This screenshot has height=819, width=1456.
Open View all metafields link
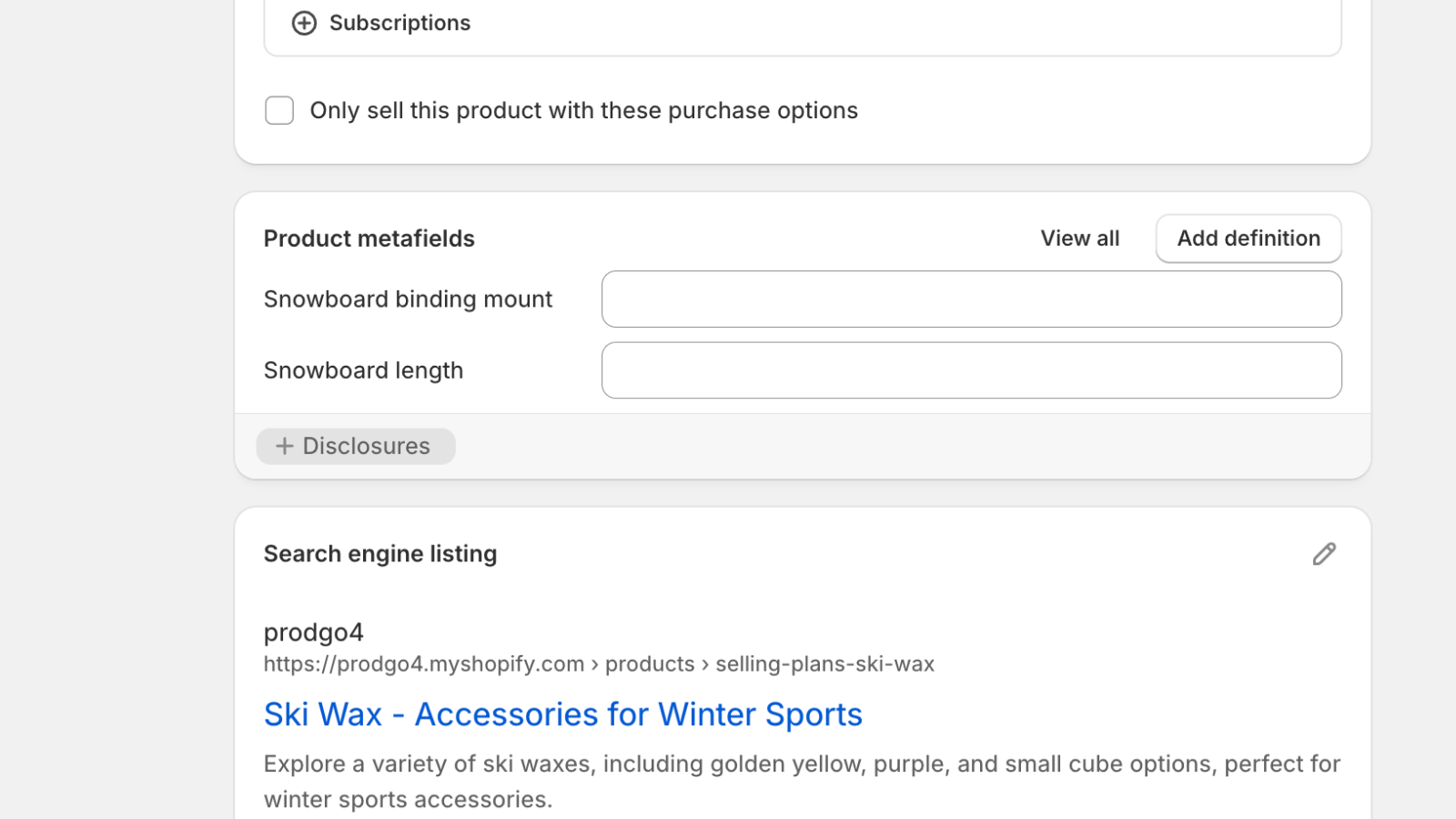click(1080, 238)
